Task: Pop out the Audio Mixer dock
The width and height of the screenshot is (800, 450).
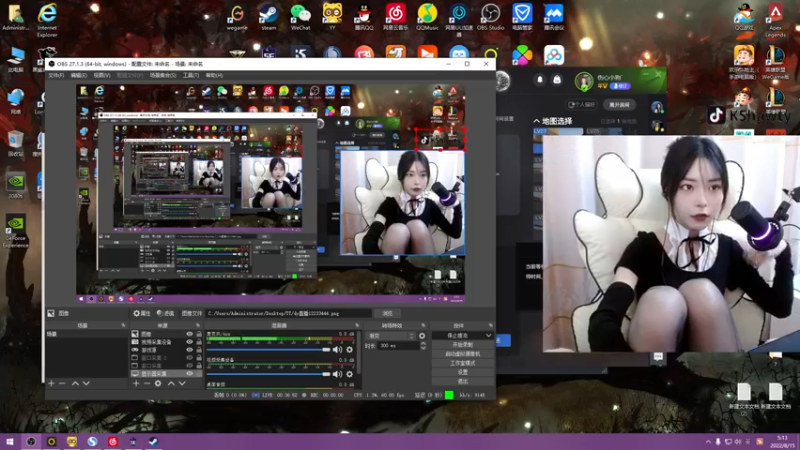Action: [x=357, y=326]
